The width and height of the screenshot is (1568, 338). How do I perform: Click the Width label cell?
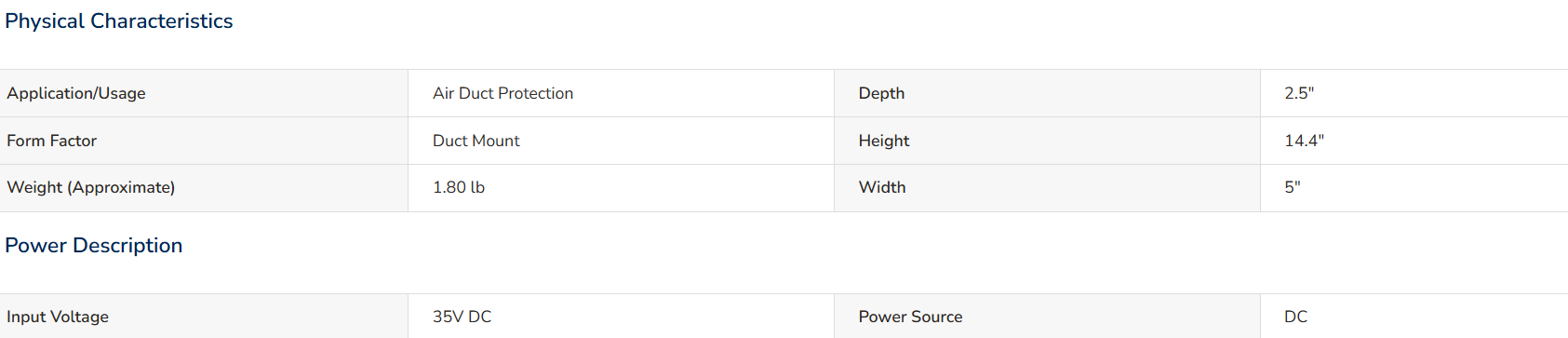coord(1047,187)
